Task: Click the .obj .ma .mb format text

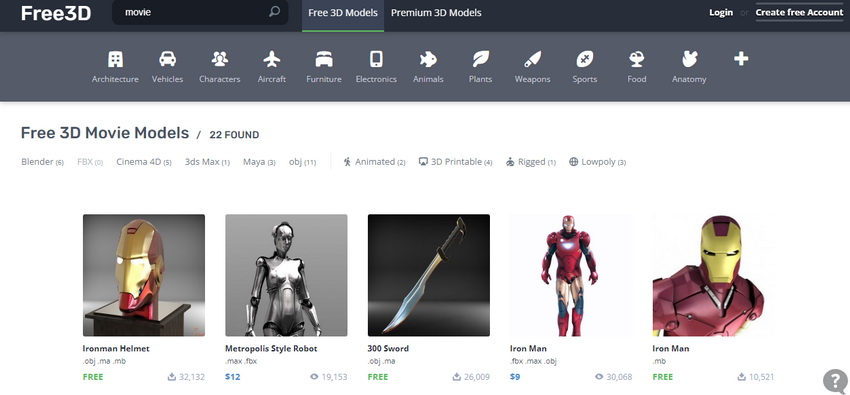Action: (104, 361)
